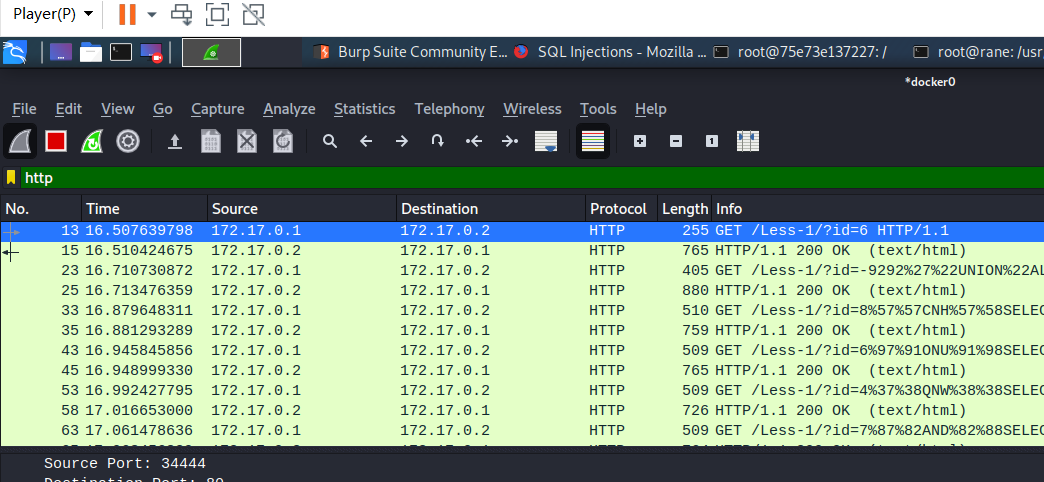Open the Kali applications menu icon
Screen dimensions: 1044x482
tap(15, 52)
